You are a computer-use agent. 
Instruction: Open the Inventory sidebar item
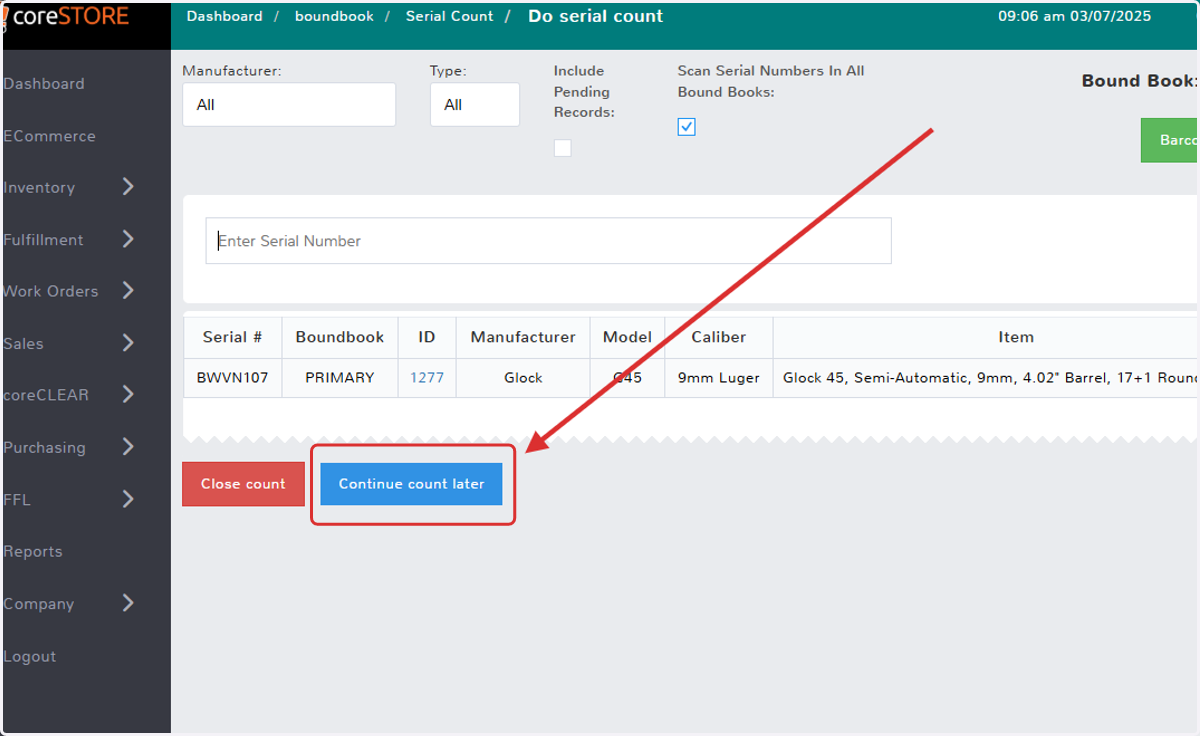tap(39, 188)
